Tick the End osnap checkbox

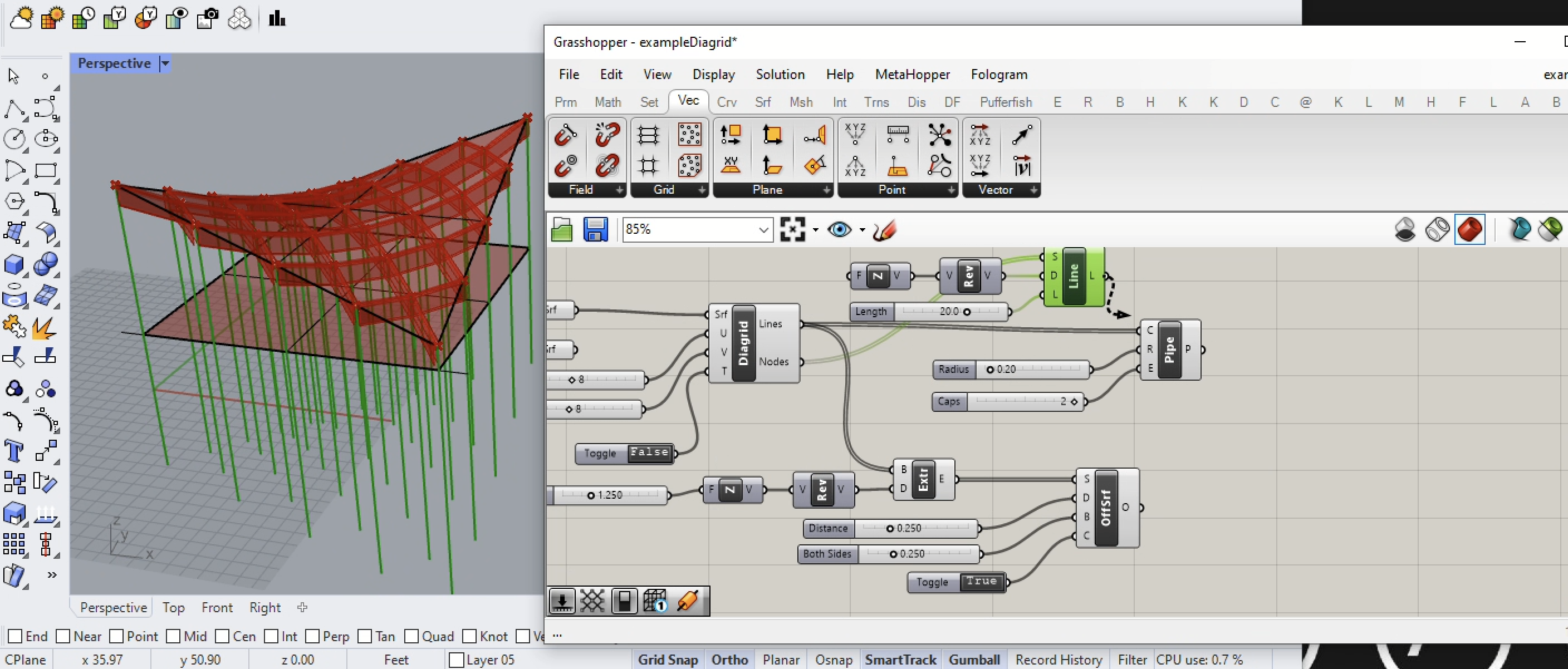[15, 636]
